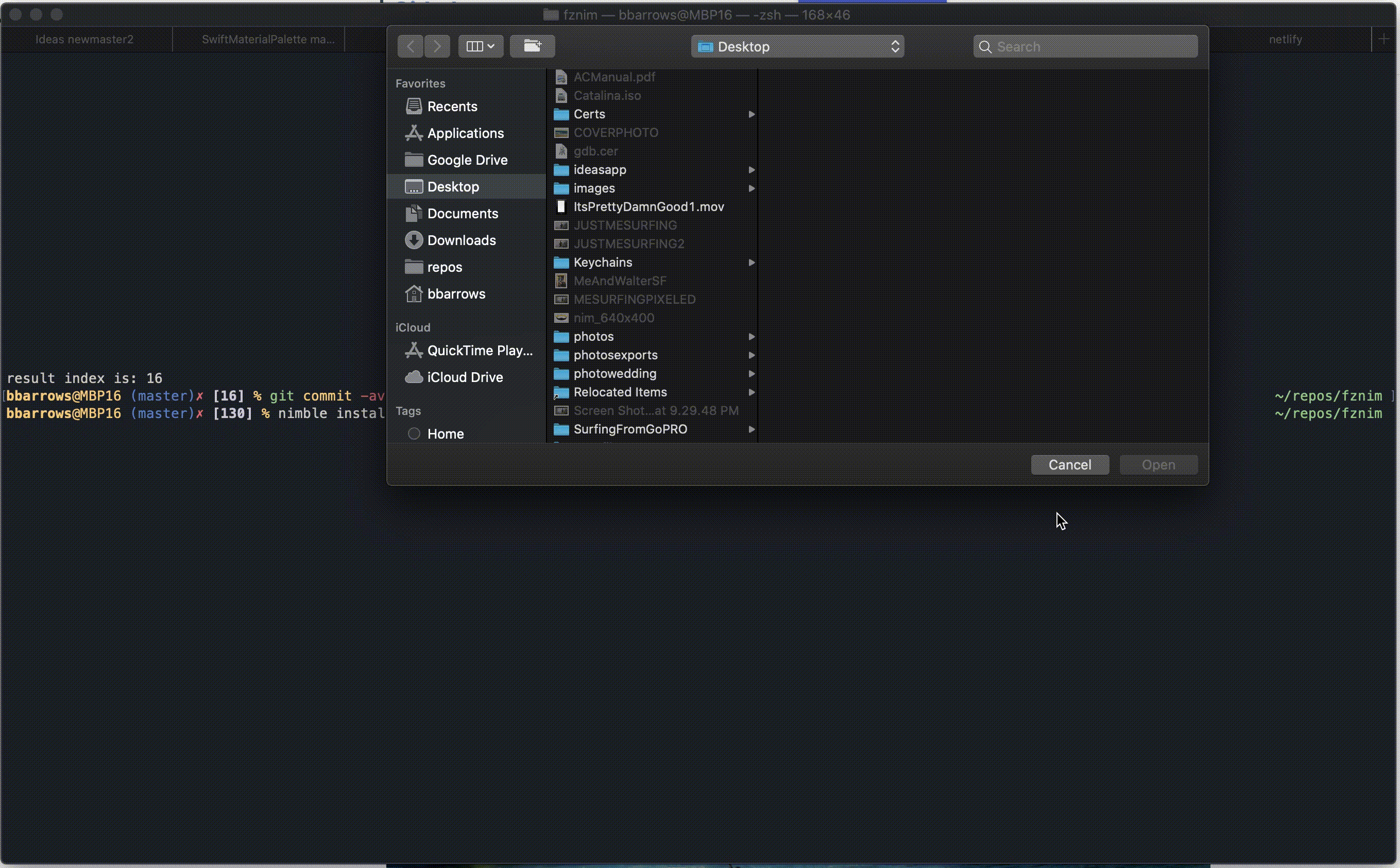This screenshot has height=868, width=1400.
Task: Select bbarrows home folder in sidebar
Action: pyautogui.click(x=456, y=294)
